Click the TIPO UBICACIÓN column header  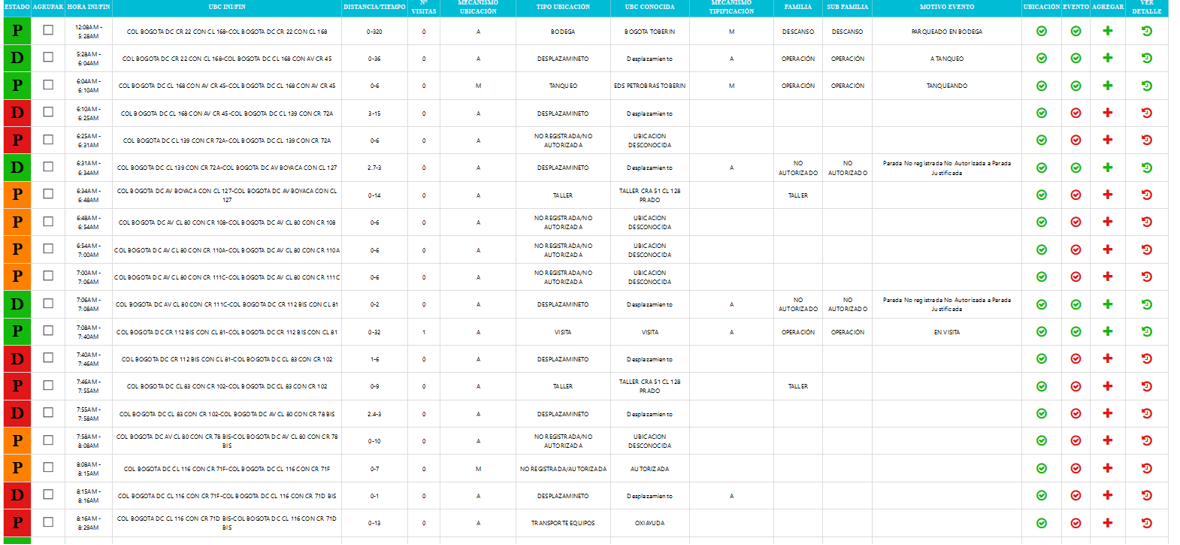click(x=563, y=7)
